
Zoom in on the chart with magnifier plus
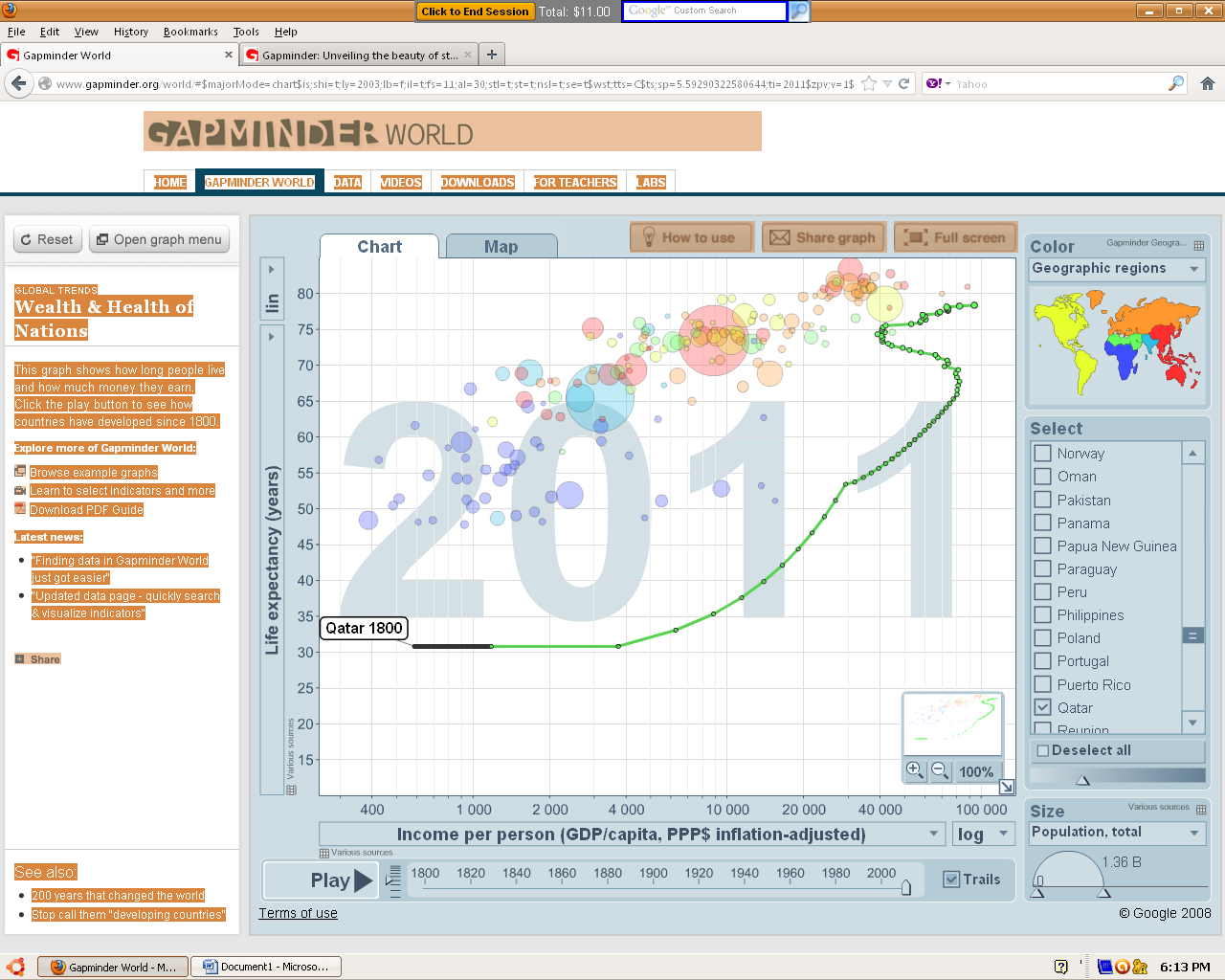click(x=915, y=770)
